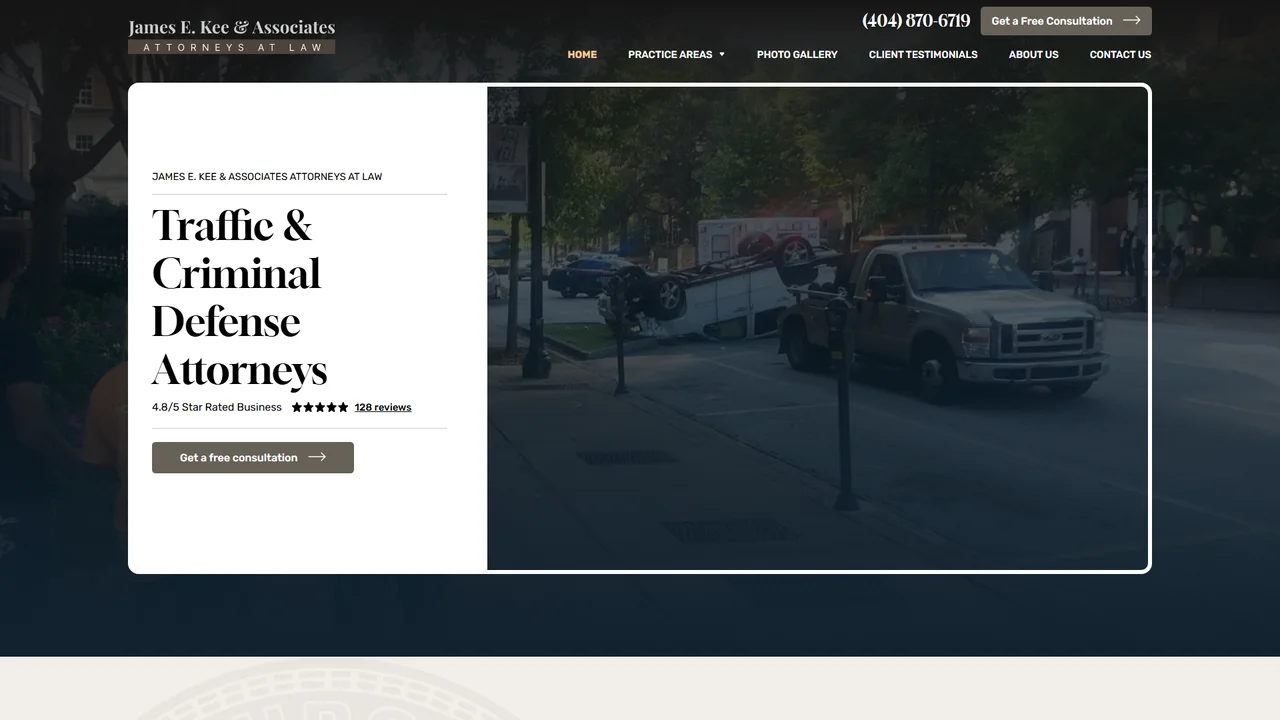The image size is (1280, 720).
Task: Click the five-star rating icons
Action: (320, 407)
